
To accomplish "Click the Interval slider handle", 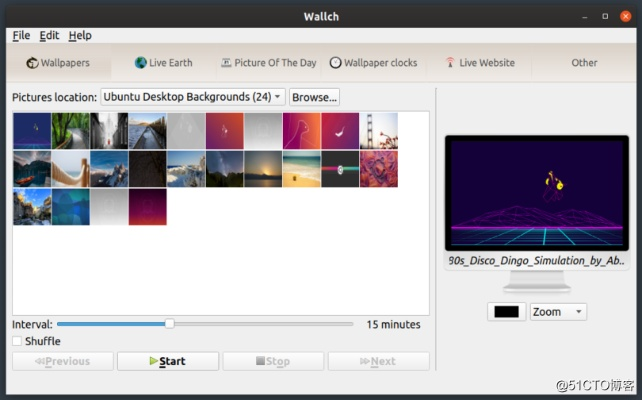I will (x=169, y=324).
